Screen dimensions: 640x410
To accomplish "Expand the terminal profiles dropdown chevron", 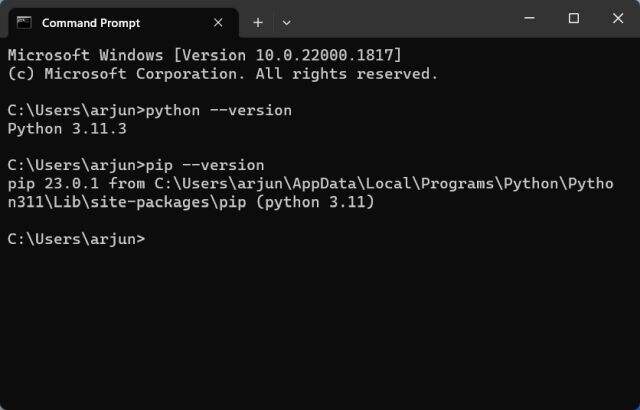I will coord(287,22).
